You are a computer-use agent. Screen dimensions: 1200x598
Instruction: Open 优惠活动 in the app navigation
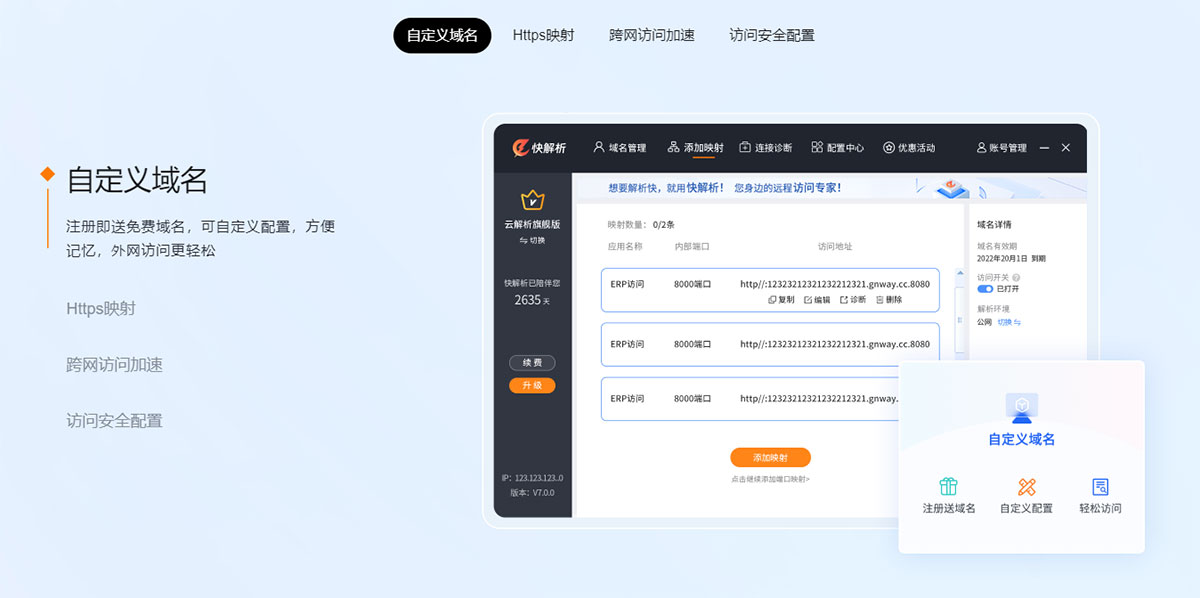pos(909,148)
